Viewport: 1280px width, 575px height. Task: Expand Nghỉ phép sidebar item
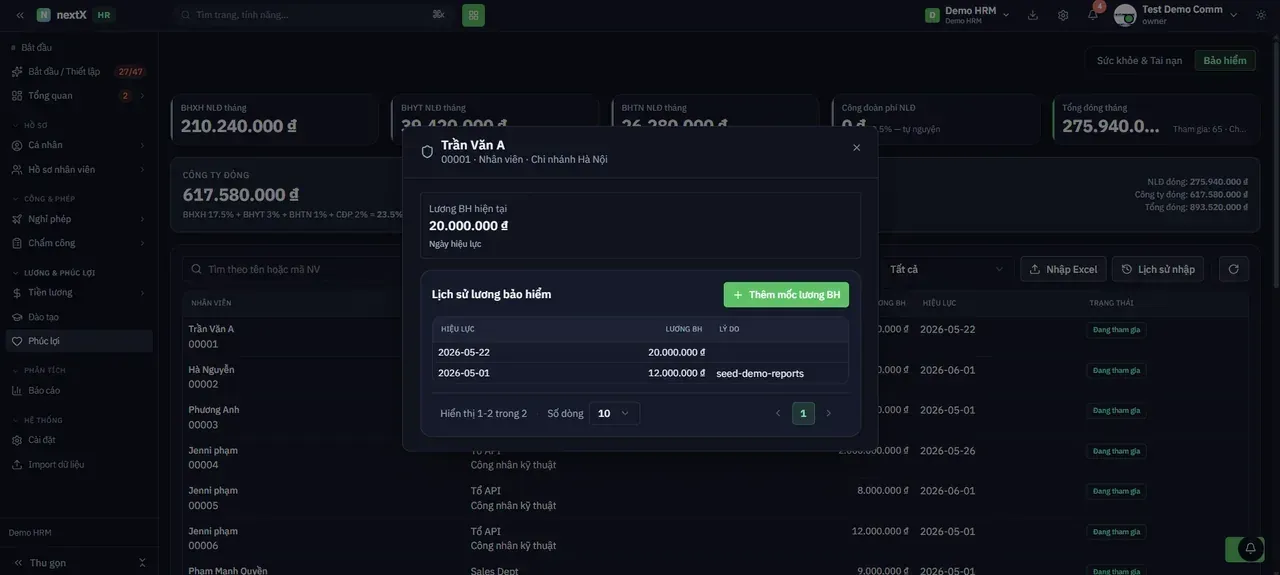coord(78,219)
